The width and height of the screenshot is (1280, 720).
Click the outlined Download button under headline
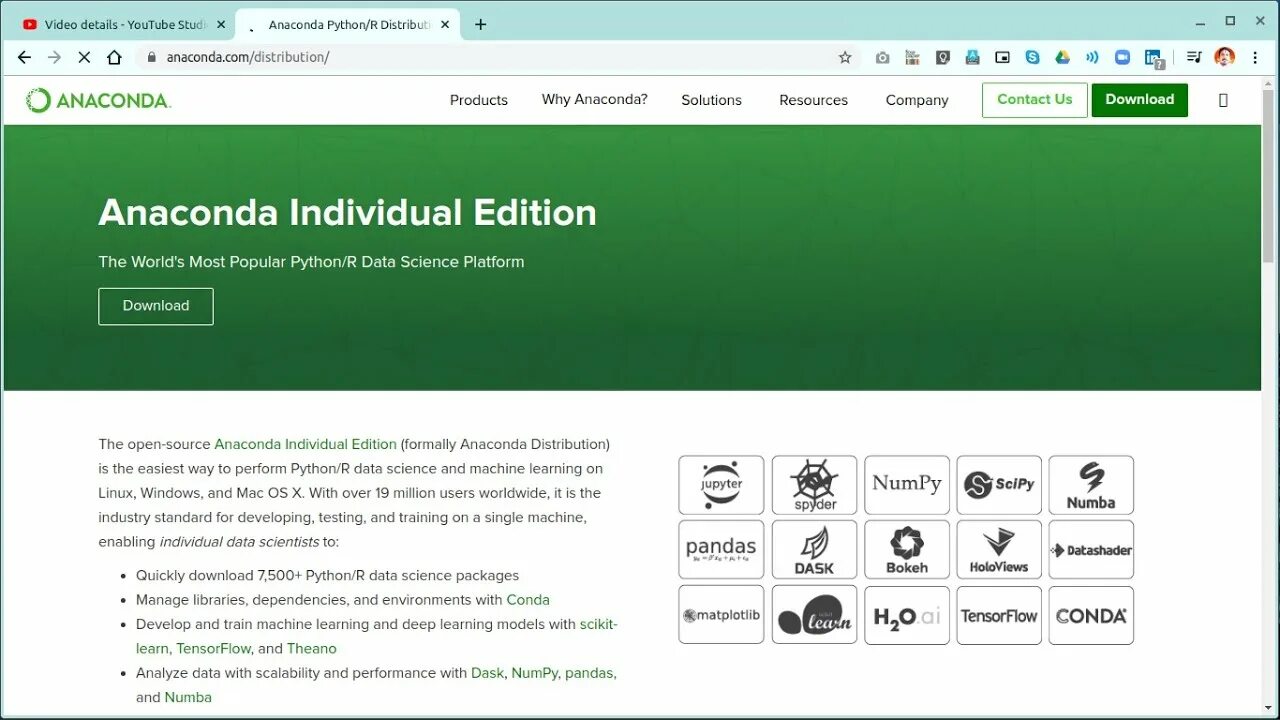point(156,306)
